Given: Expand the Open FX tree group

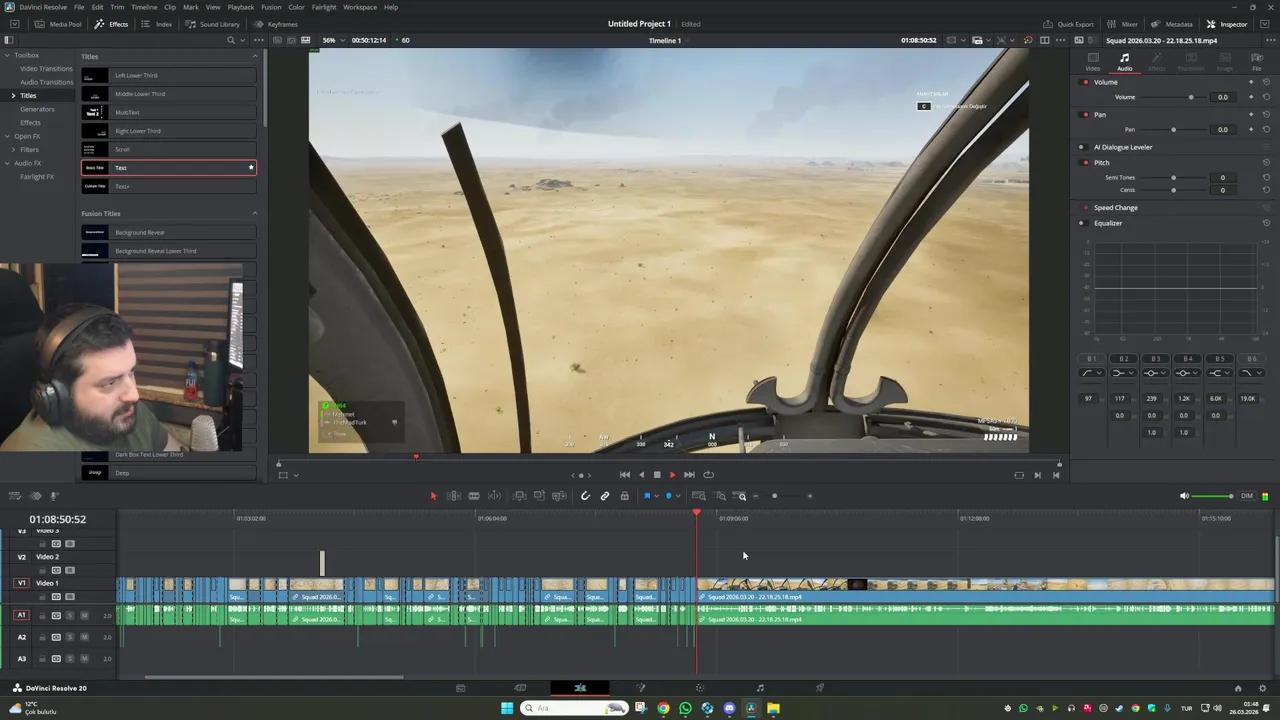Looking at the screenshot, I should (x=7, y=136).
